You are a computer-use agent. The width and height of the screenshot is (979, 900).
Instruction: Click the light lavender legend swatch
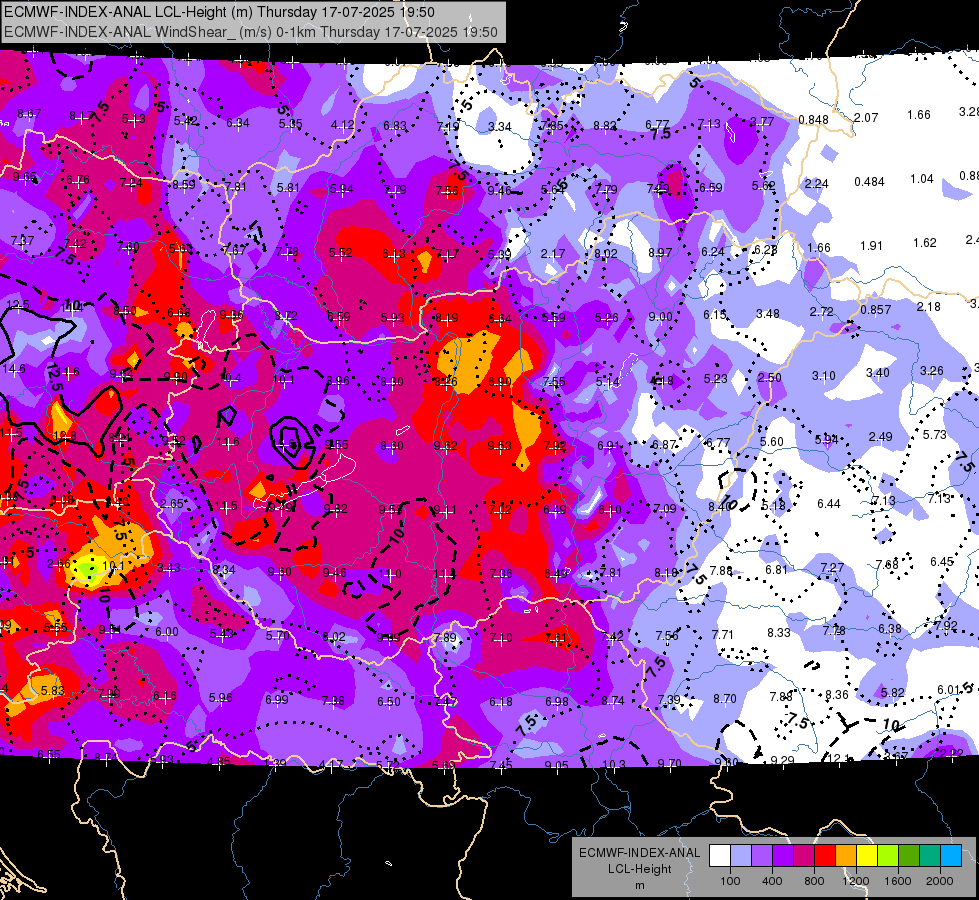pos(740,856)
